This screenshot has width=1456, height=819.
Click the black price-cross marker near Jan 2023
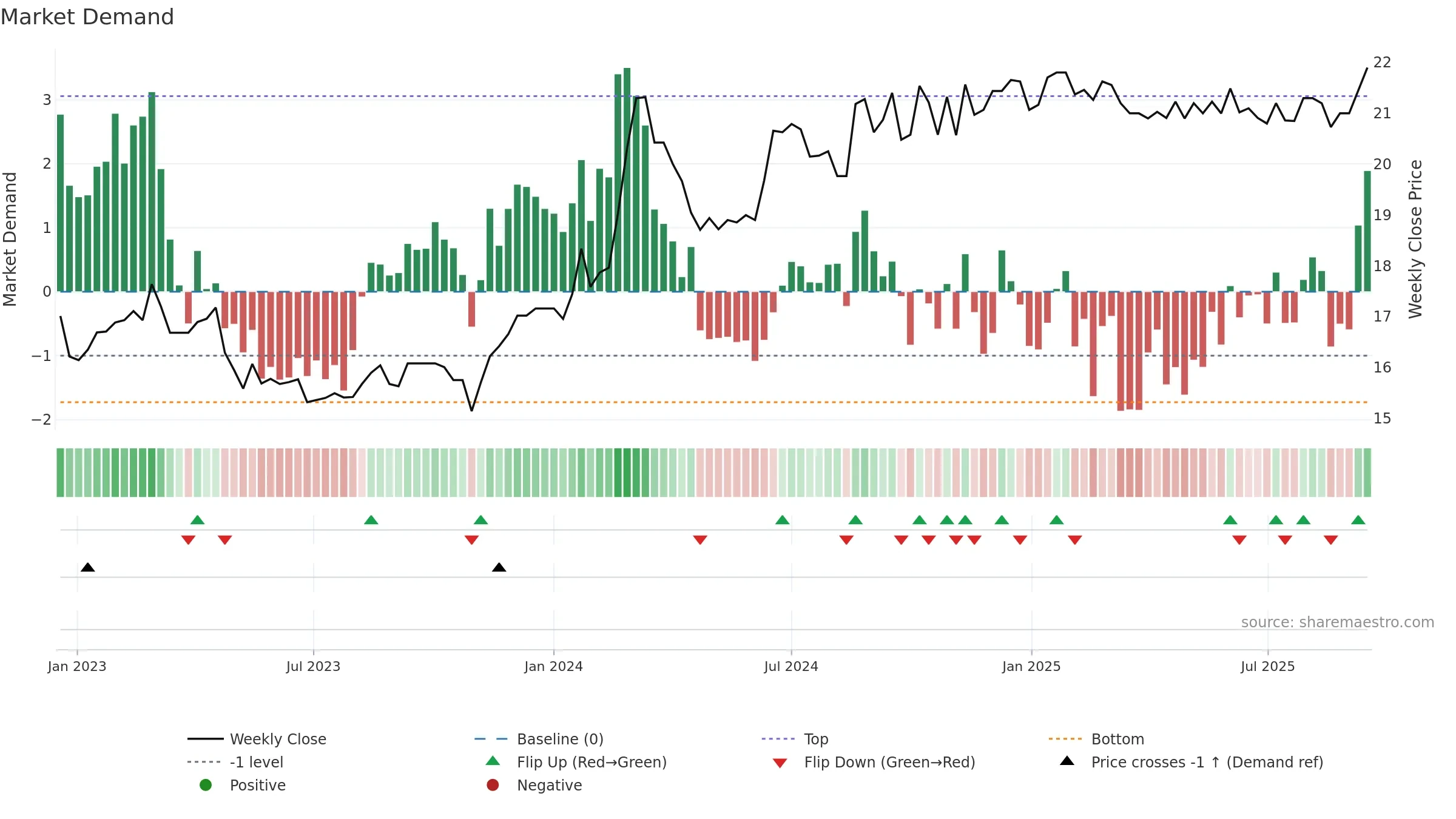point(88,567)
